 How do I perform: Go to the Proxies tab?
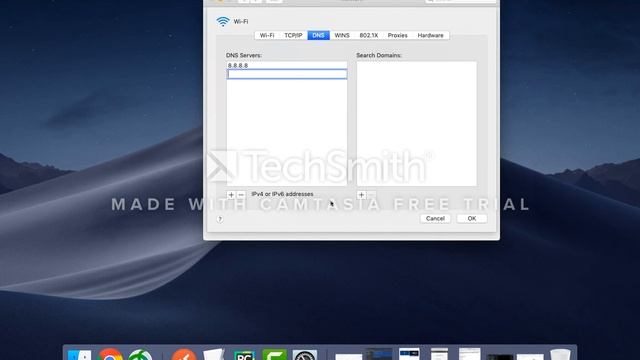click(398, 36)
